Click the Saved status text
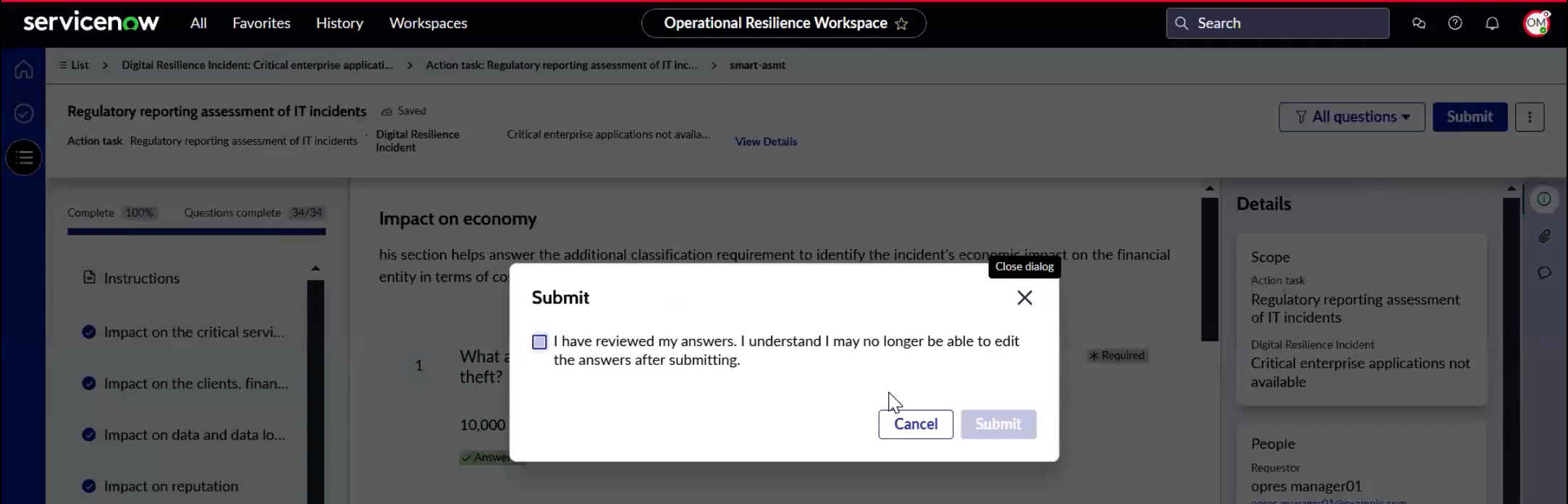Image resolution: width=1568 pixels, height=504 pixels. click(x=411, y=111)
